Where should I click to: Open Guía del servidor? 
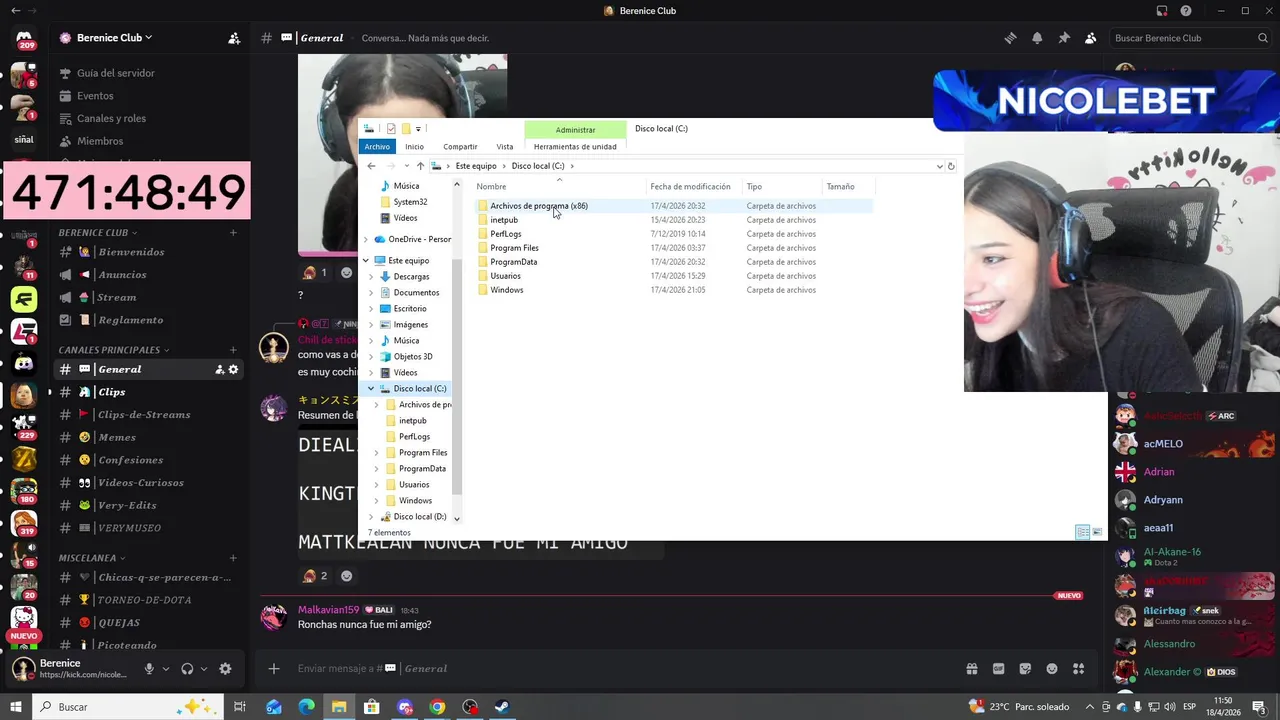coord(116,73)
